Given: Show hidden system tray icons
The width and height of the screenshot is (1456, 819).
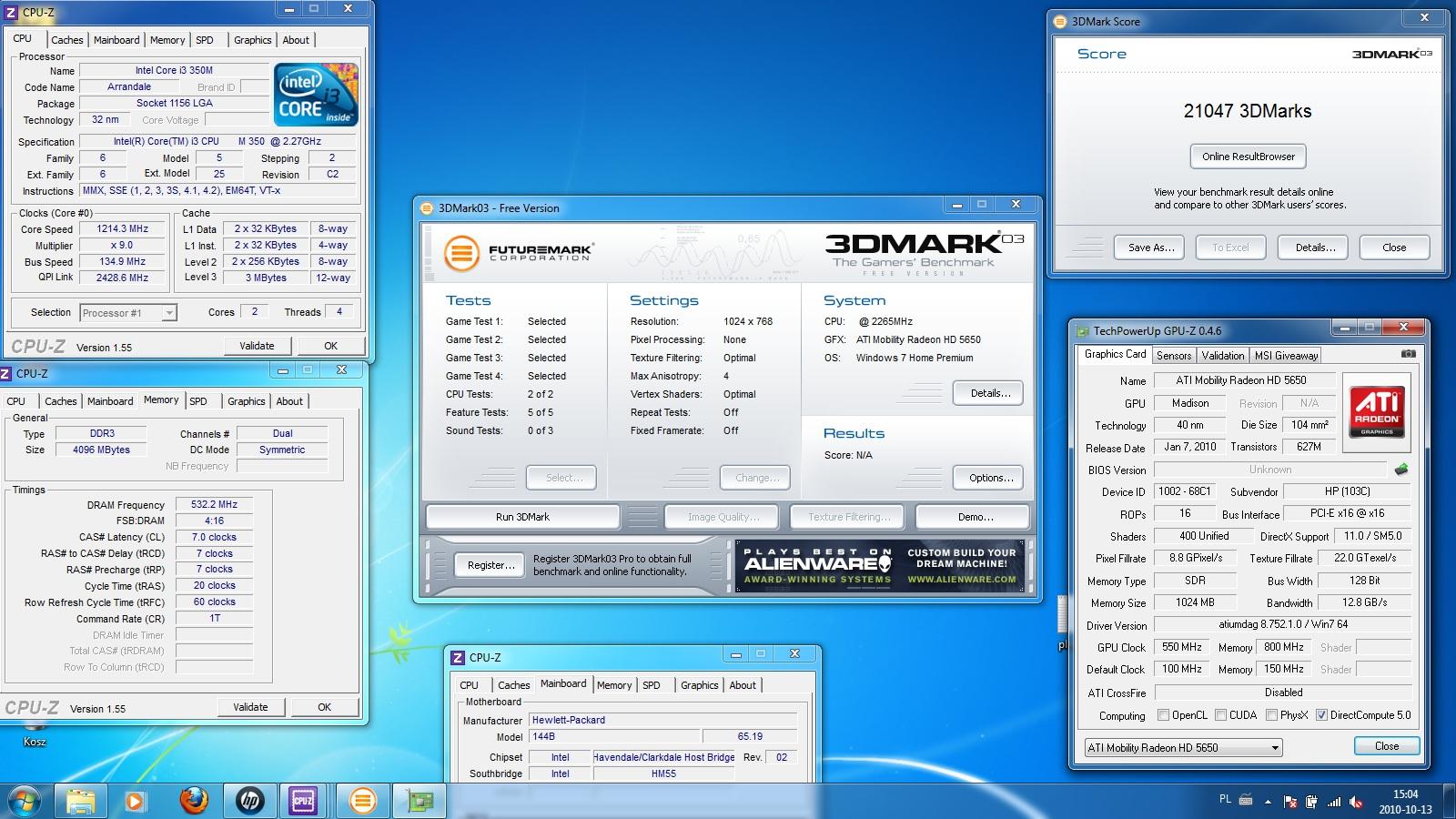Looking at the screenshot, I should (x=1267, y=801).
